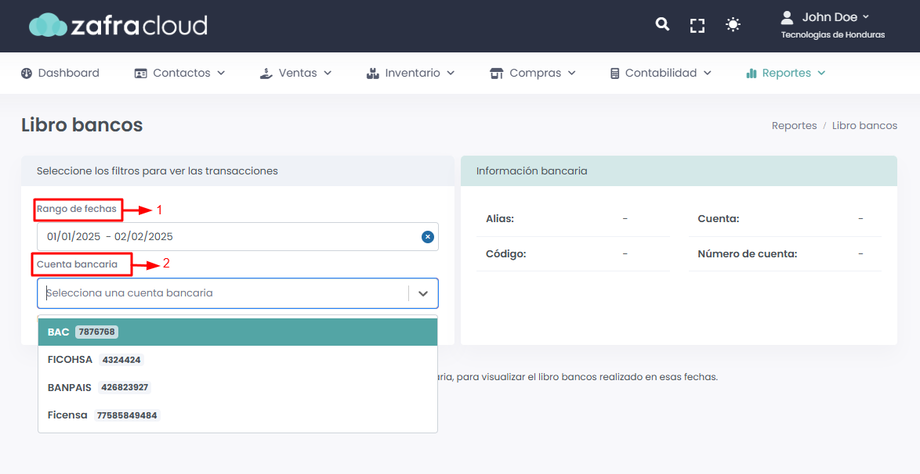Image resolution: width=920 pixels, height=474 pixels.
Task: Expand the Contabilidad chevron
Action: 707,73
